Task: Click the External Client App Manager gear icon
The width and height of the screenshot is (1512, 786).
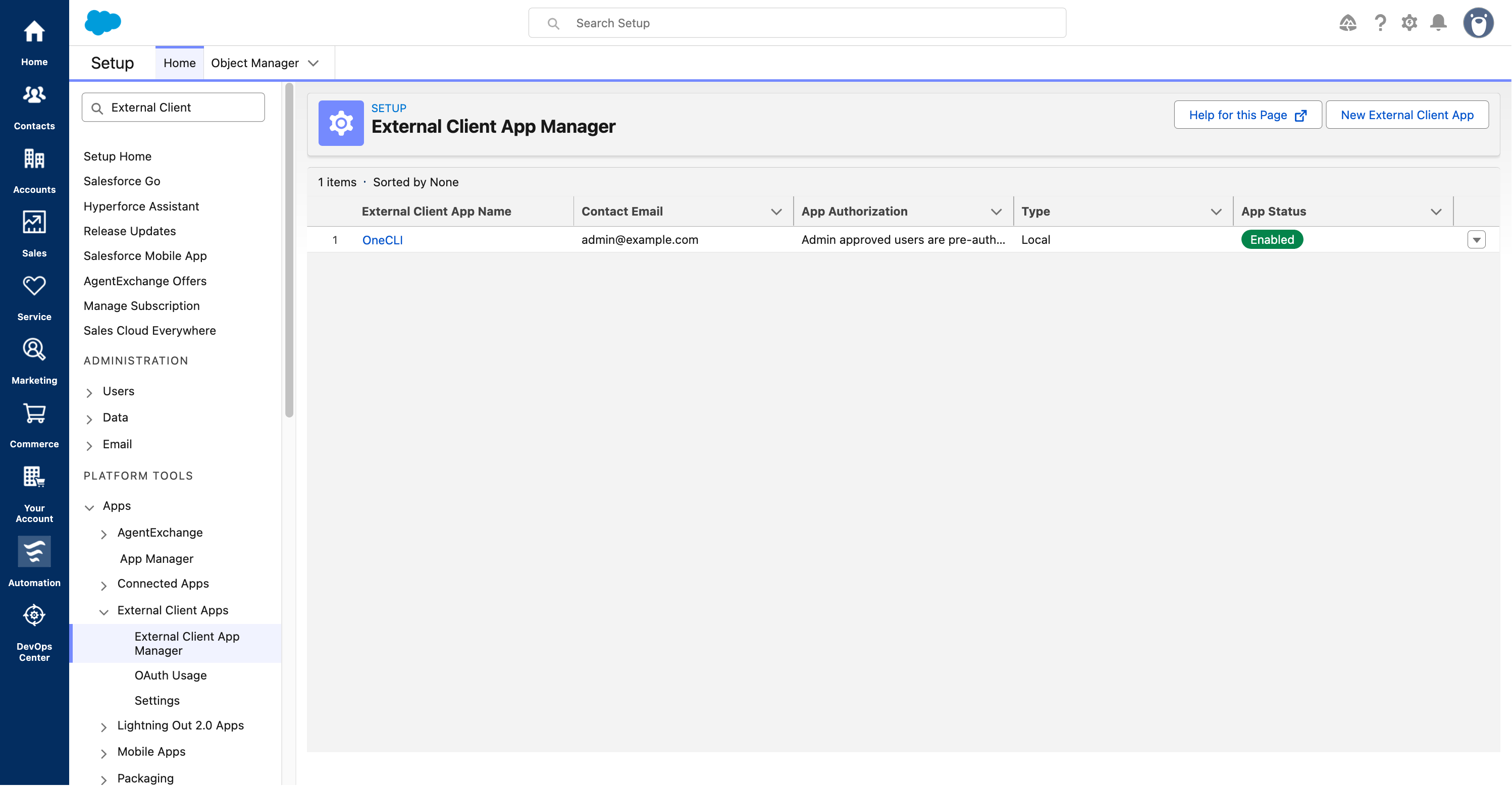Action: pyautogui.click(x=341, y=123)
